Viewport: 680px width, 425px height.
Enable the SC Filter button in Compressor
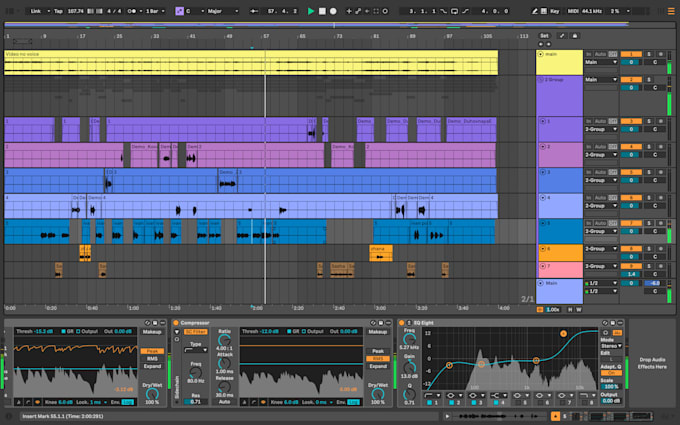196,332
